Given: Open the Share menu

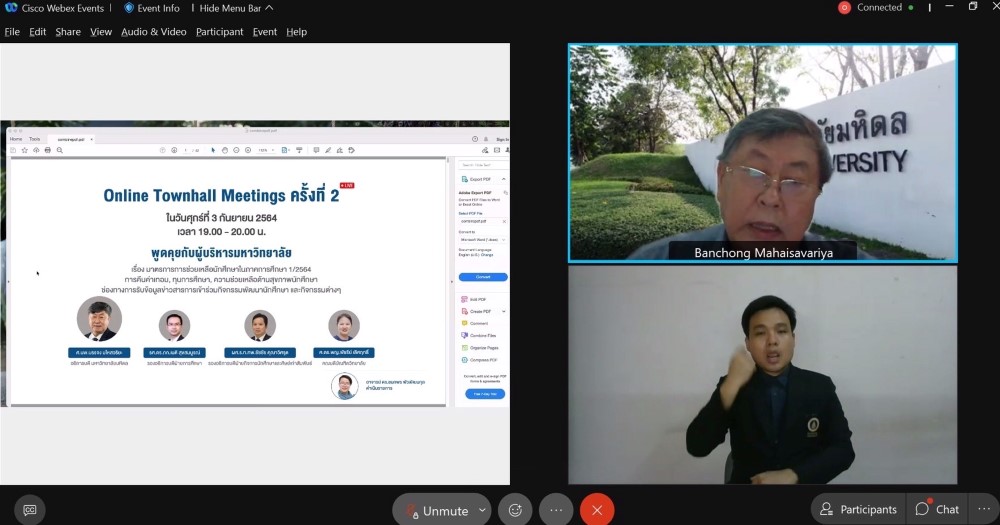Looking at the screenshot, I should [68, 32].
